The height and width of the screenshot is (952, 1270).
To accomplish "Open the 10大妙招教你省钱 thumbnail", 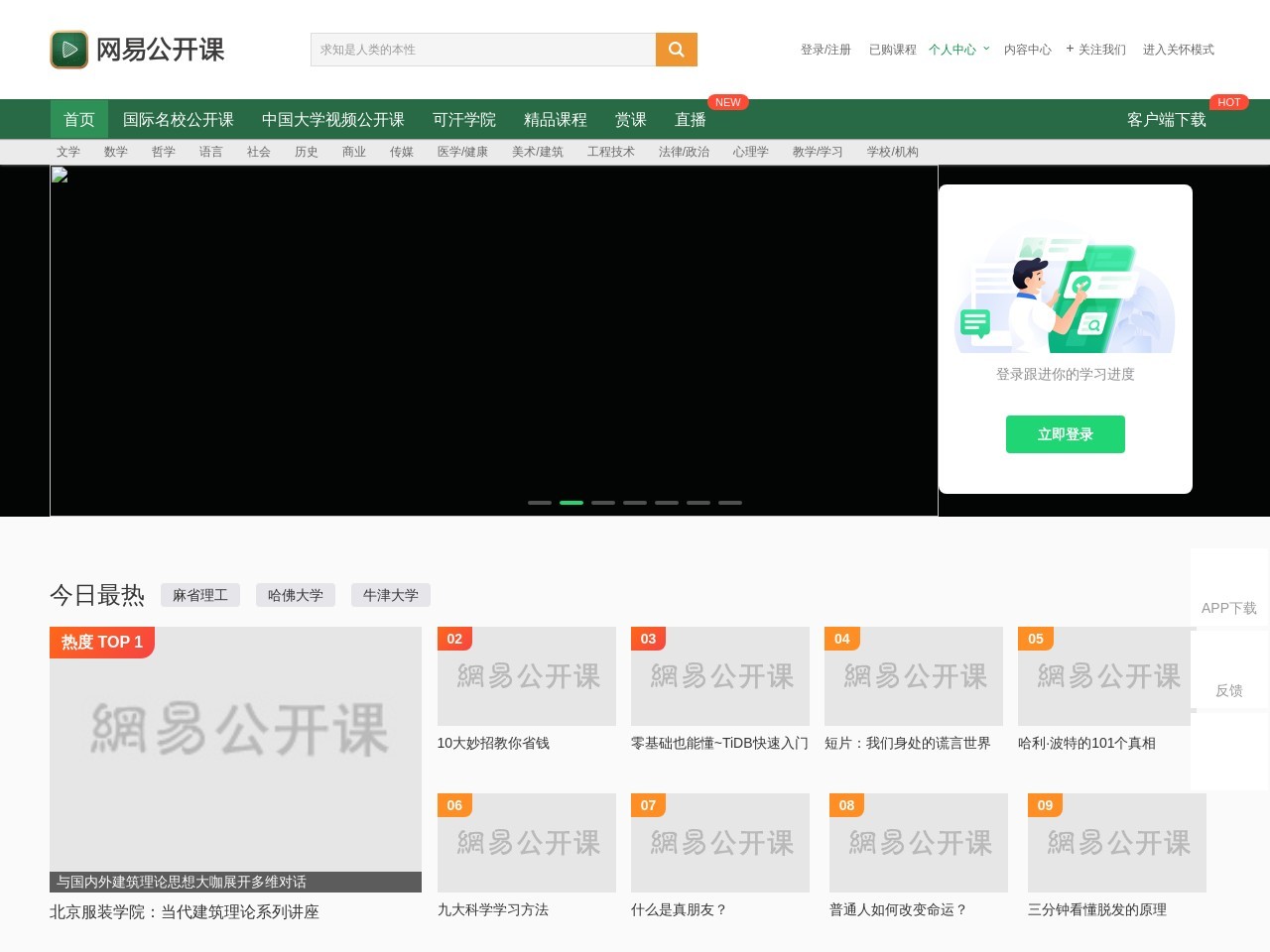I will click(x=527, y=676).
